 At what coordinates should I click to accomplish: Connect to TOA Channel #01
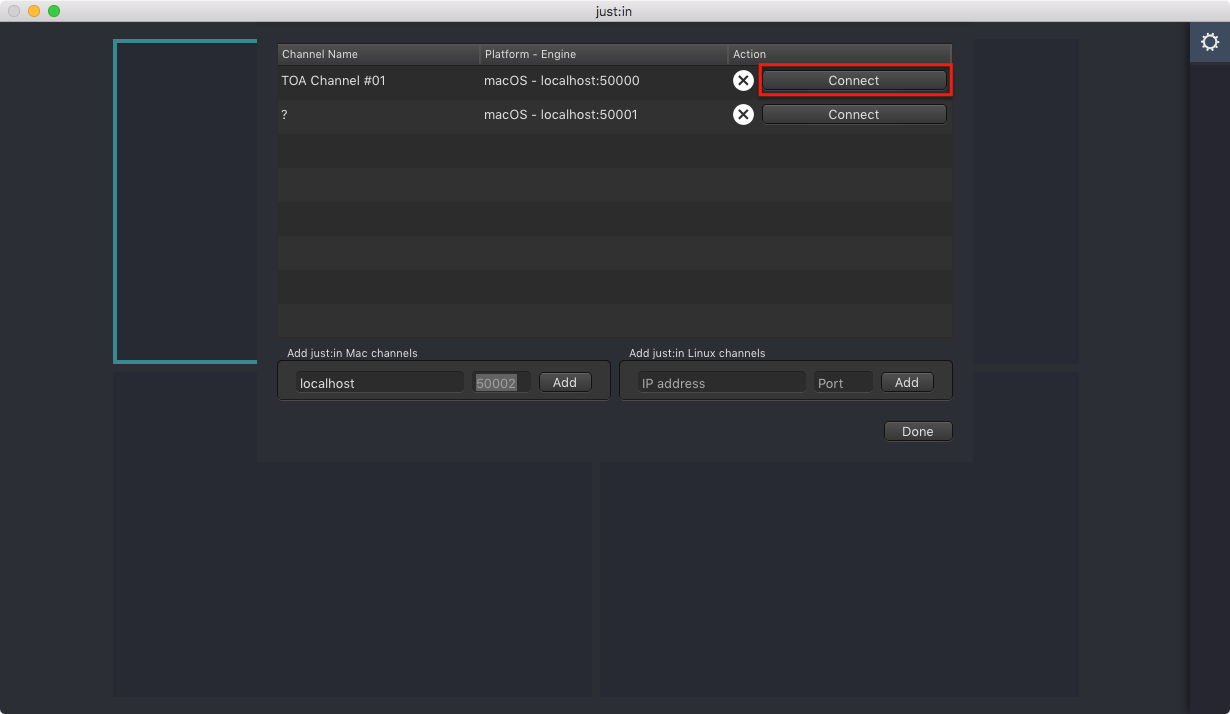[x=854, y=81]
